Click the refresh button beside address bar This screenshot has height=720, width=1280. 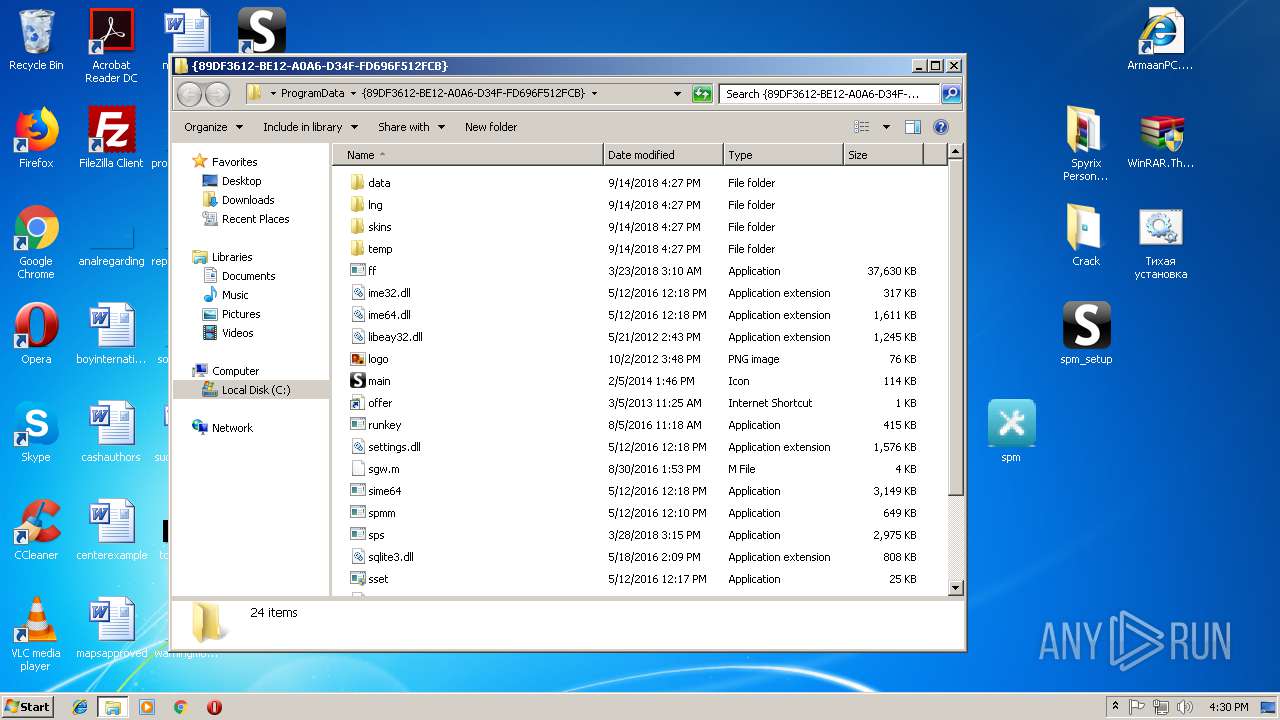coord(702,94)
